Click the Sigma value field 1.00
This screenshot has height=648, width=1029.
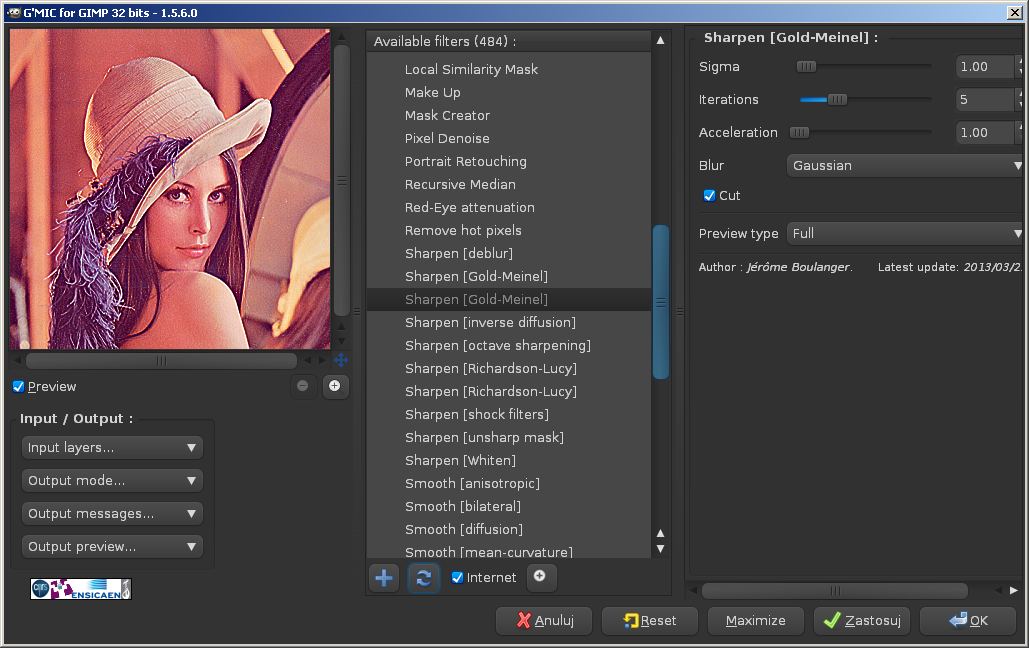(984, 66)
